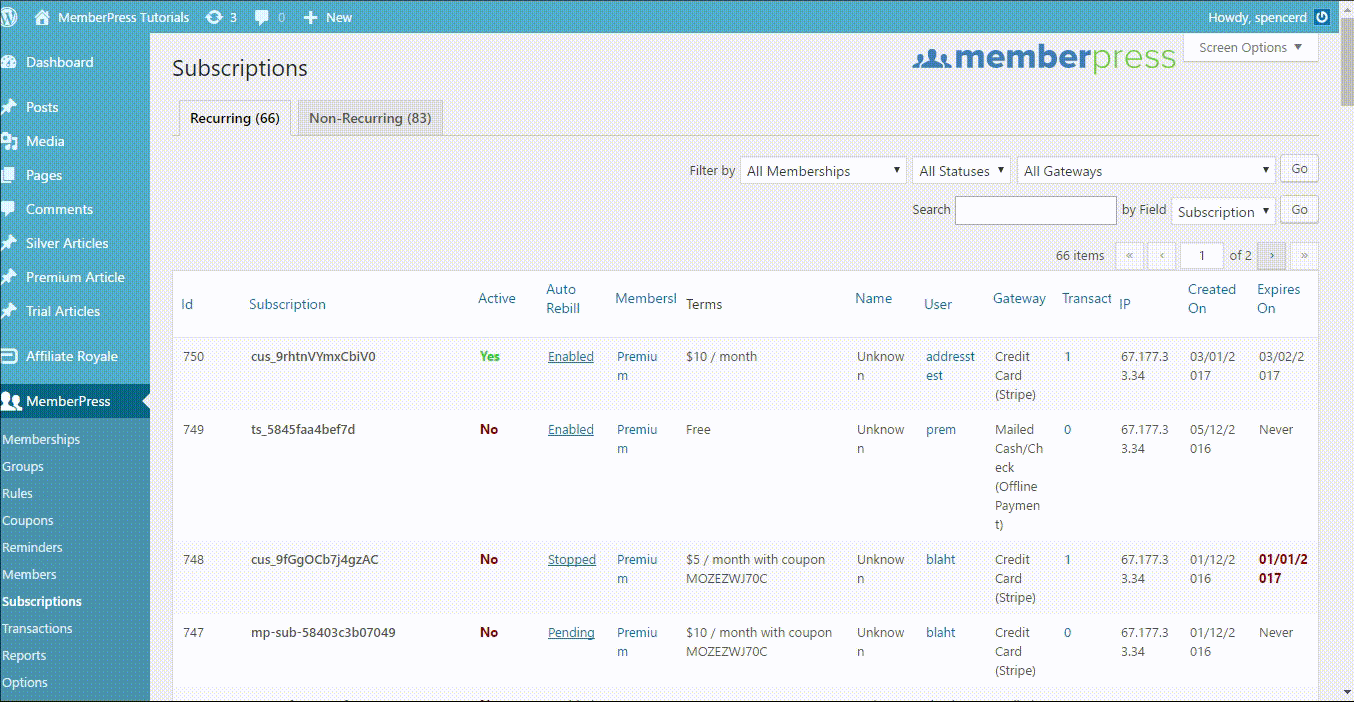The width and height of the screenshot is (1354, 702).
Task: Click the Comments bubble icon in sidebar
Action: [9, 209]
